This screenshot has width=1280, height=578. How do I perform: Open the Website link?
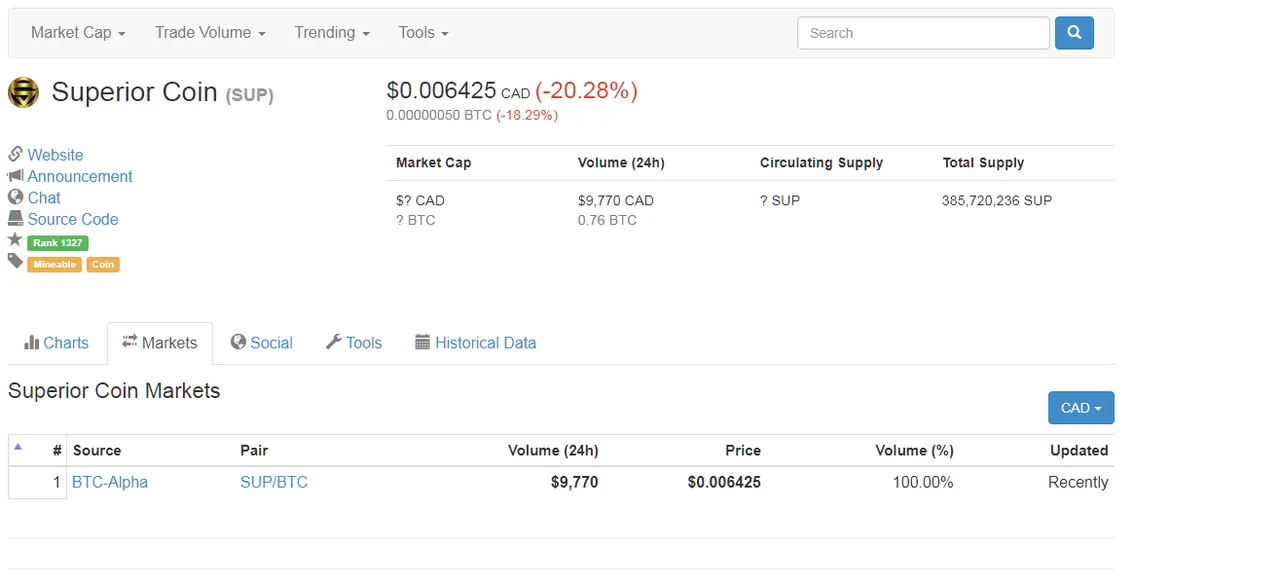coord(55,155)
